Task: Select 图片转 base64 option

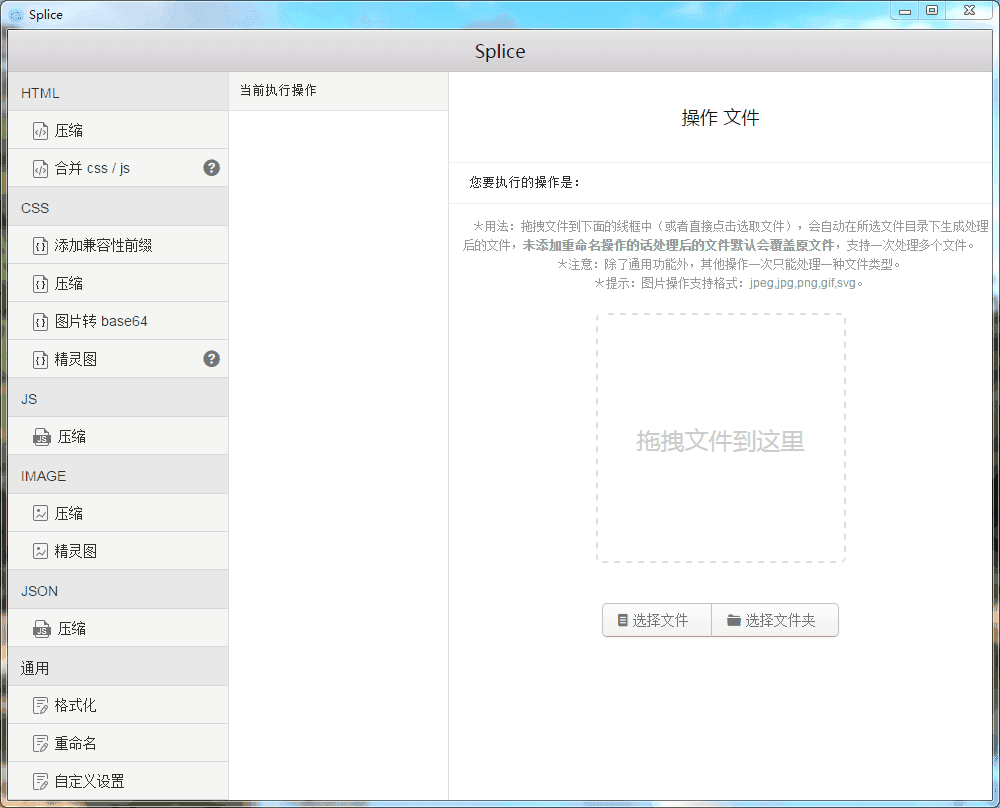Action: (119, 321)
